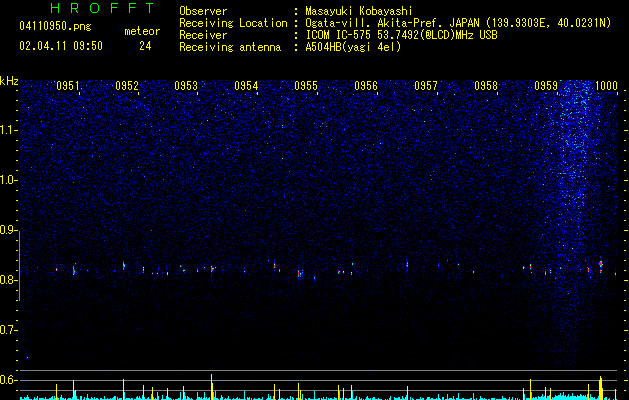Screen dimensions: 629x400
Task: Click the 0958 time marker
Action: 486,86
